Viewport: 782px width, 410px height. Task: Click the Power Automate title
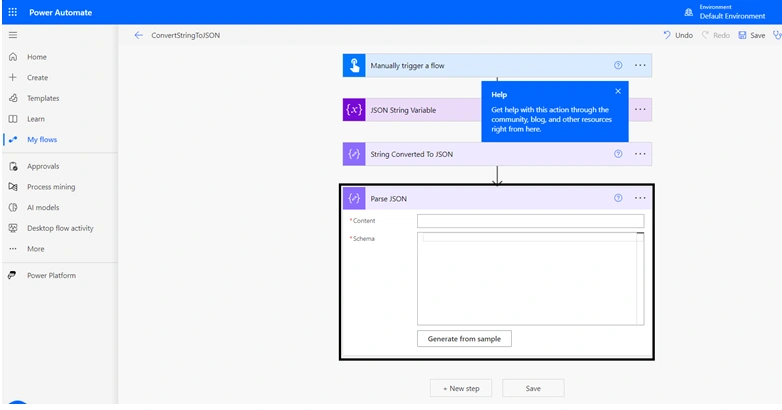60,12
